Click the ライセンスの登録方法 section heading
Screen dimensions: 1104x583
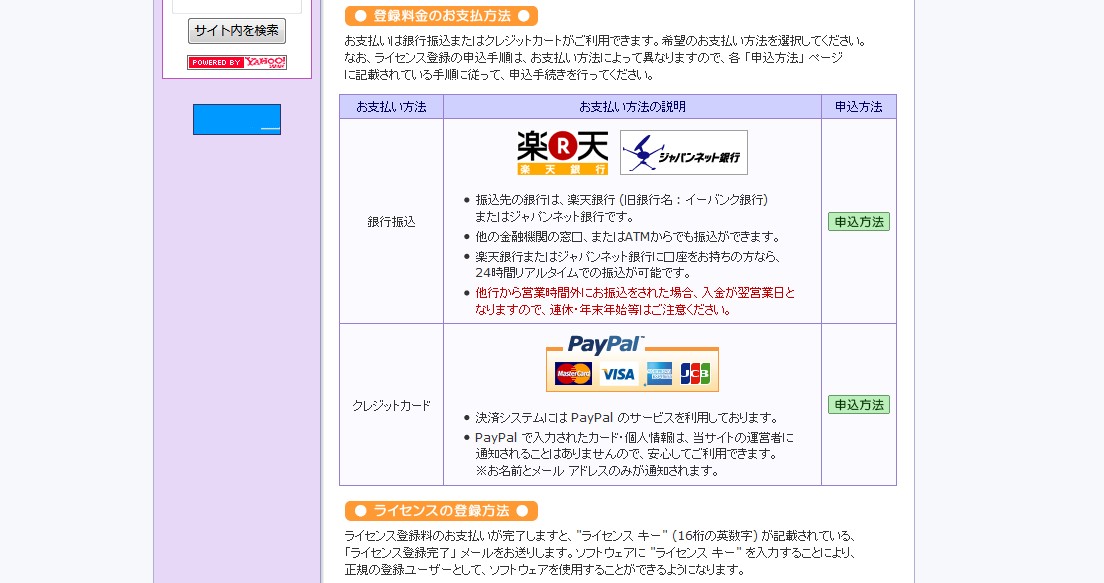441,510
